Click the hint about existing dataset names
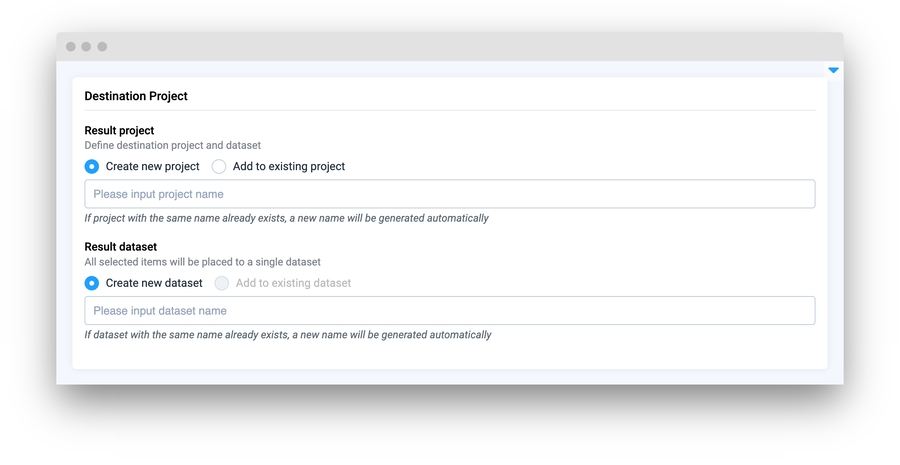The height and width of the screenshot is (465, 900). pos(287,335)
